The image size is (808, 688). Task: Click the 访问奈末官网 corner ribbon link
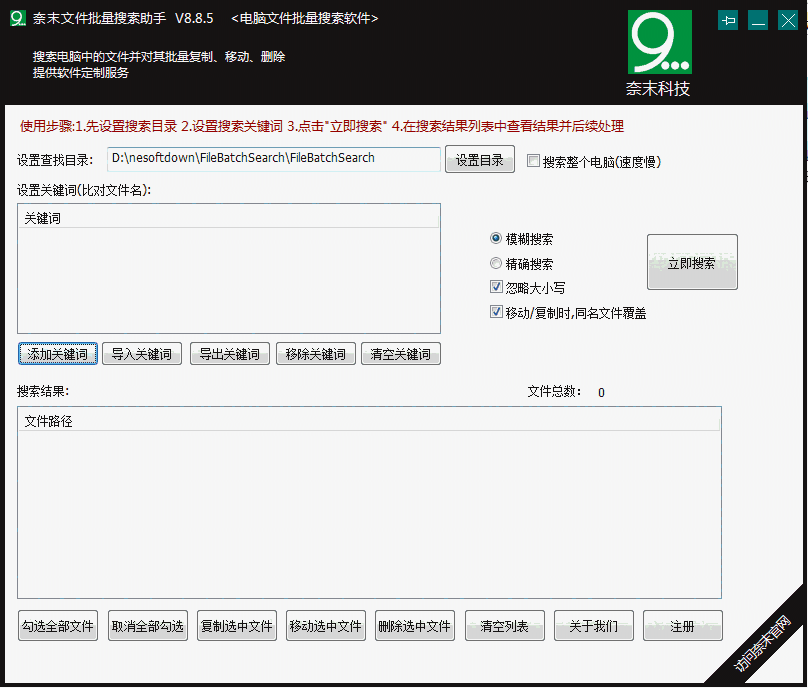[x=765, y=645]
